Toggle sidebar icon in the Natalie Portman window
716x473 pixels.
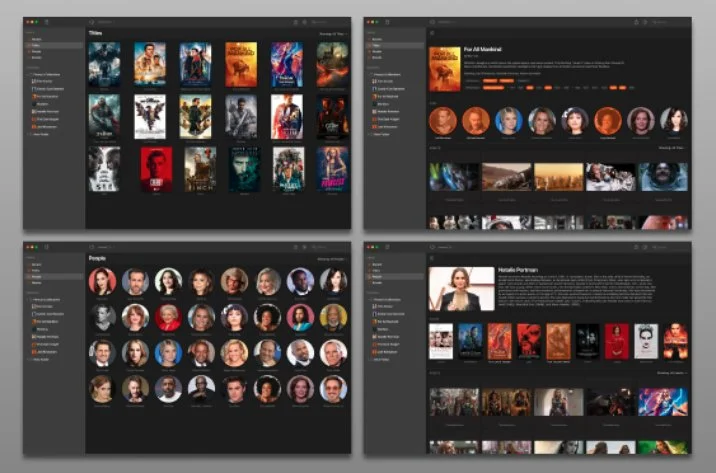click(x=387, y=247)
